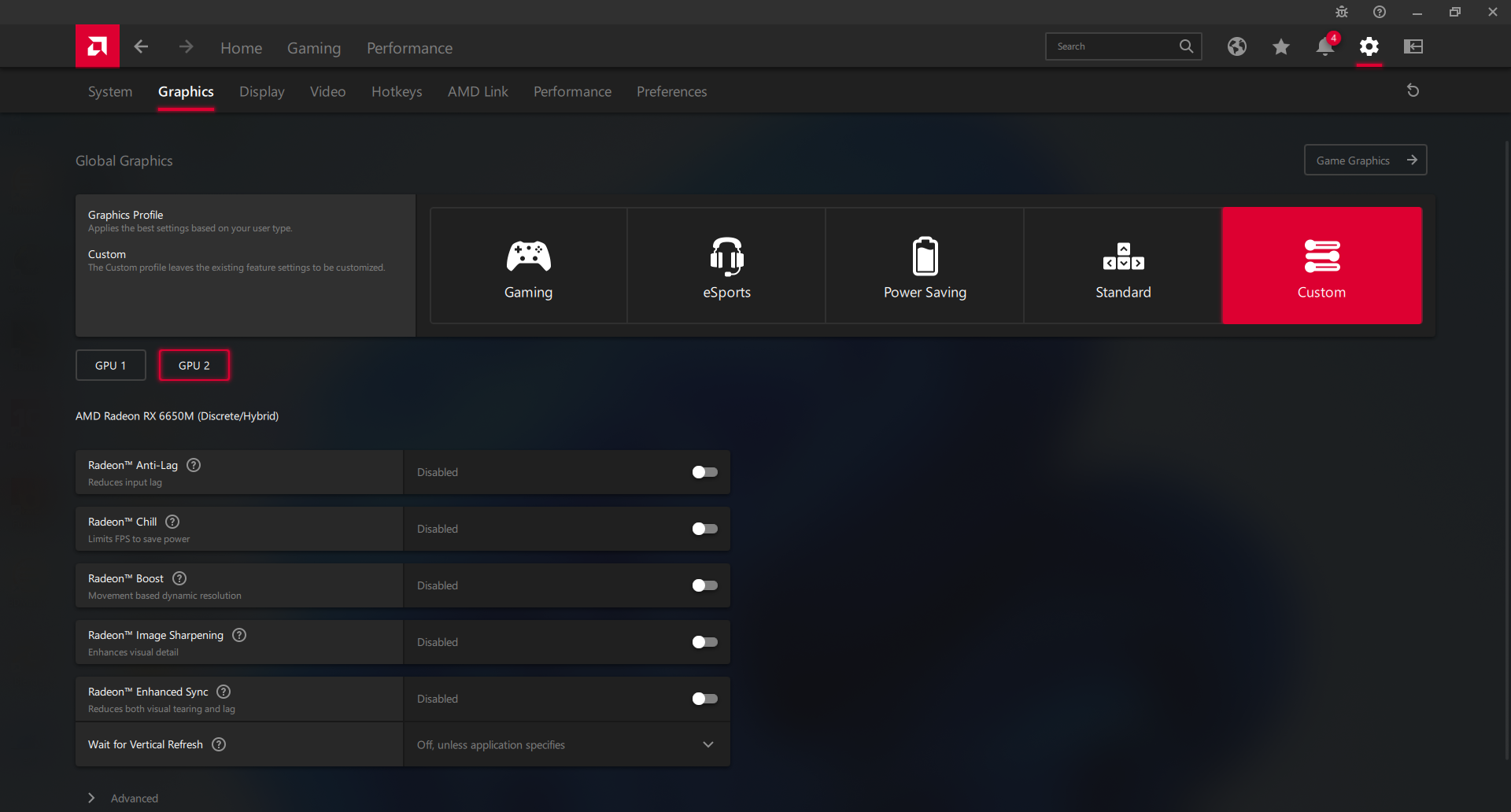The width and height of the screenshot is (1511, 812).
Task: Open the Performance settings sub-tab
Action: pos(572,91)
